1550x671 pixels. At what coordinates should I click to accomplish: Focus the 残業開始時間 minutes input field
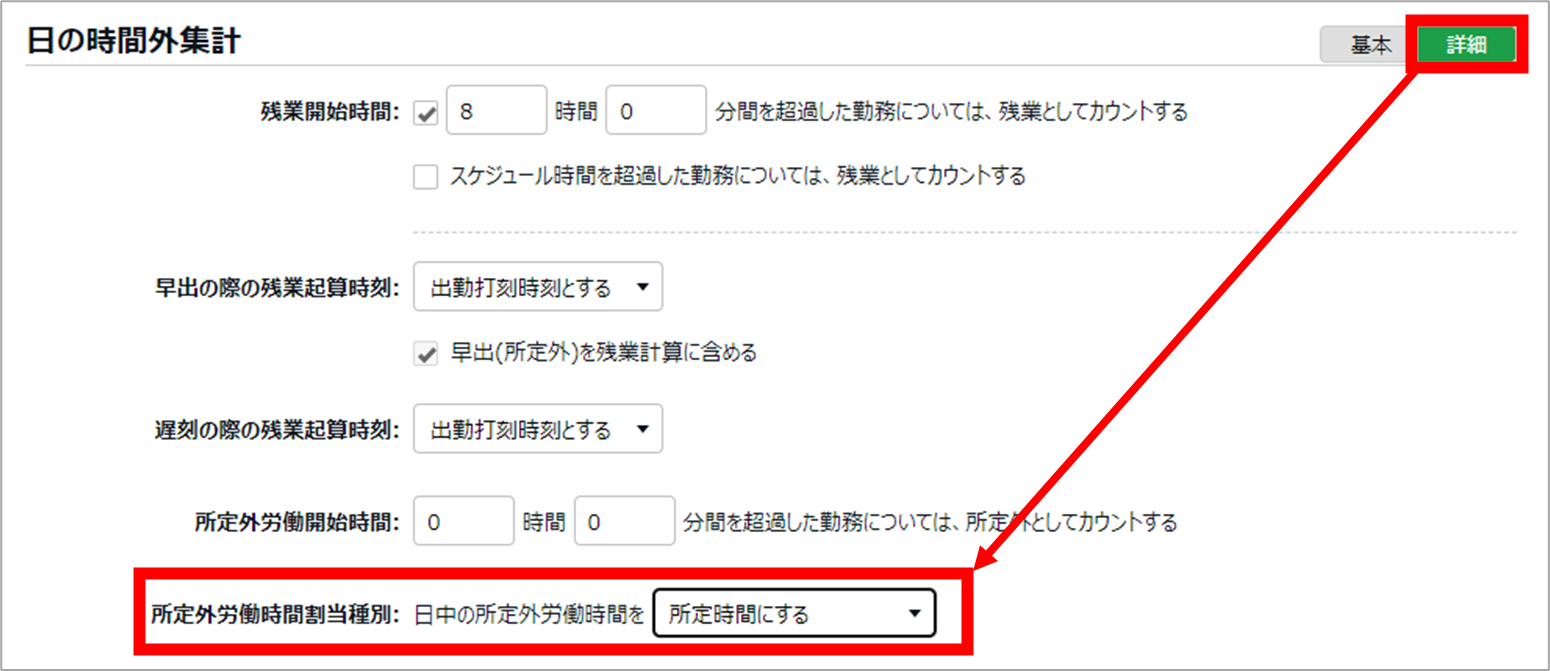pos(656,112)
